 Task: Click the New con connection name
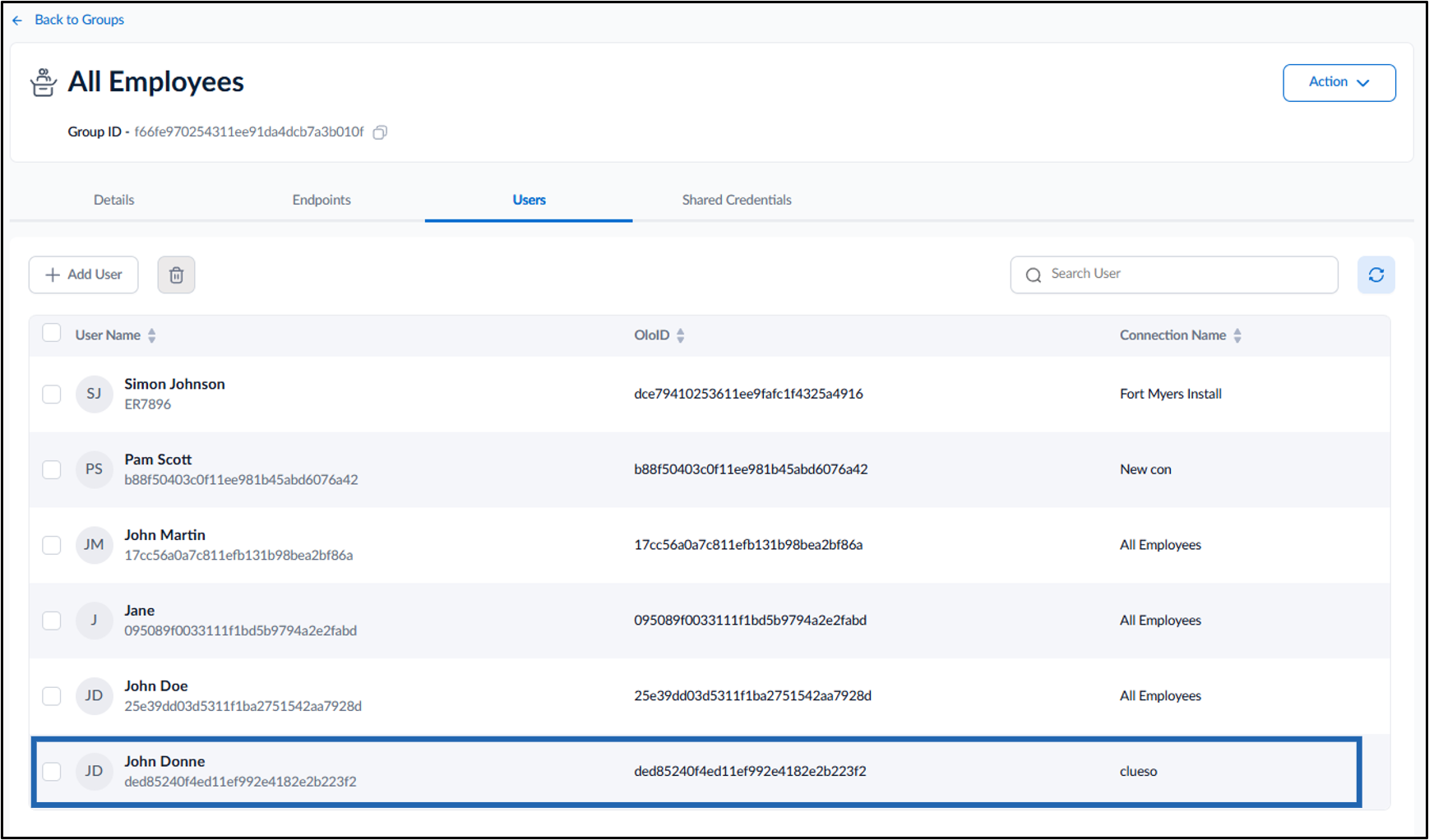click(x=1145, y=469)
